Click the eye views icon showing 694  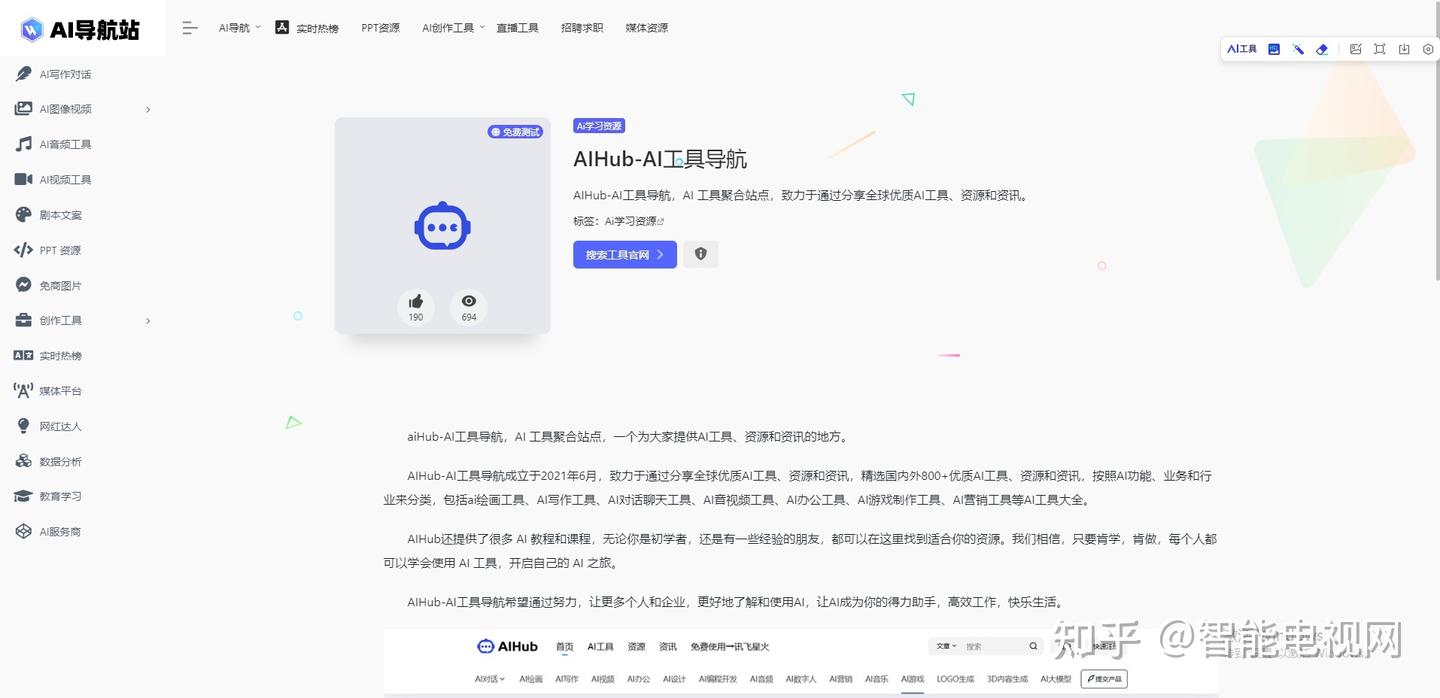(x=469, y=307)
